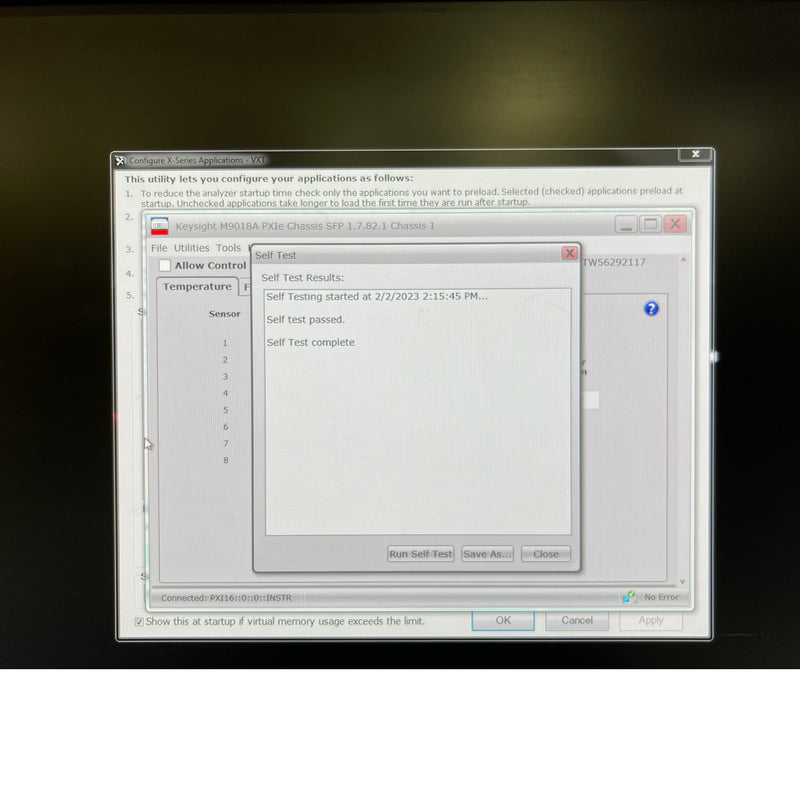Open the Tools menu
This screenshot has width=800, height=800.
(228, 248)
